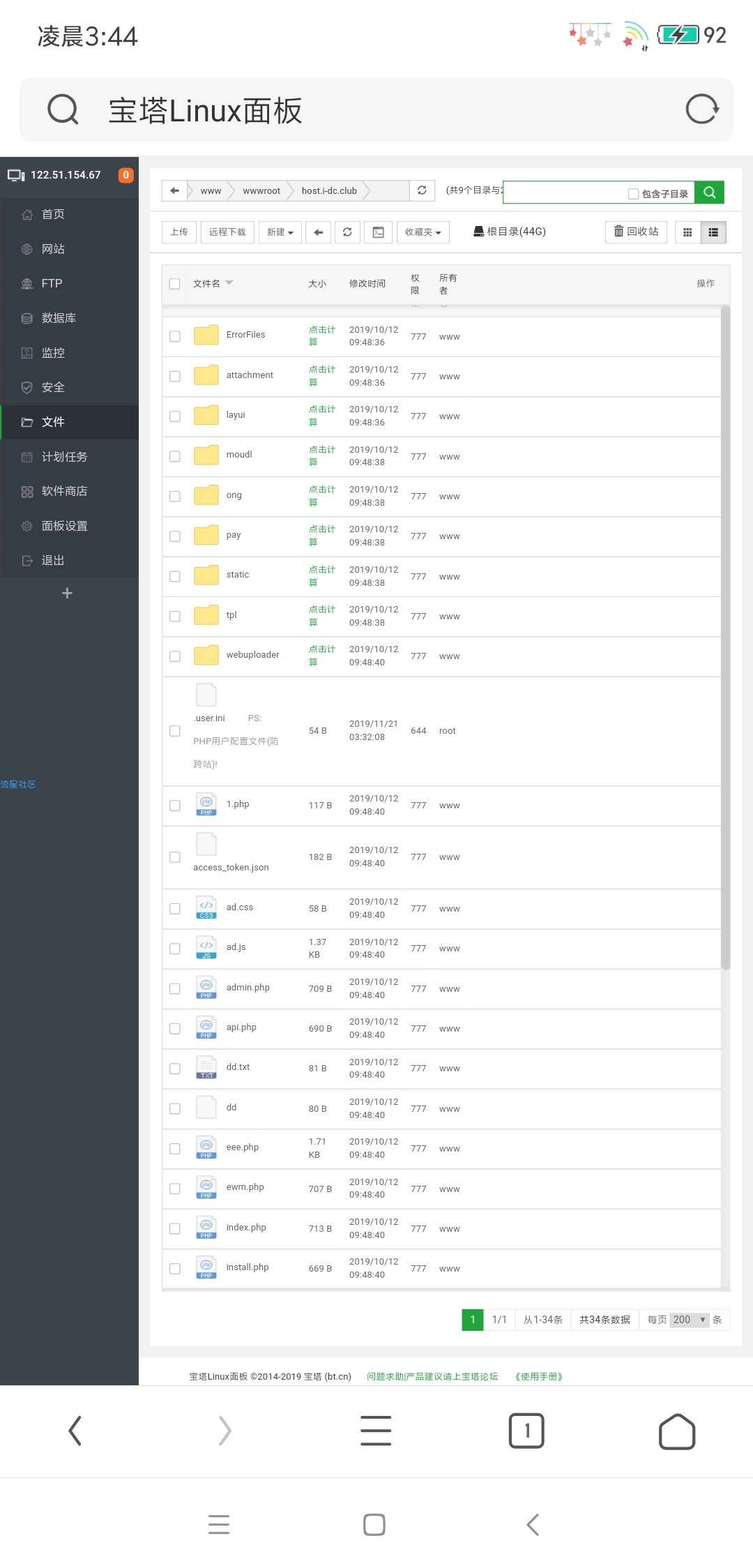Click the 根目录(44G) link

click(x=510, y=232)
